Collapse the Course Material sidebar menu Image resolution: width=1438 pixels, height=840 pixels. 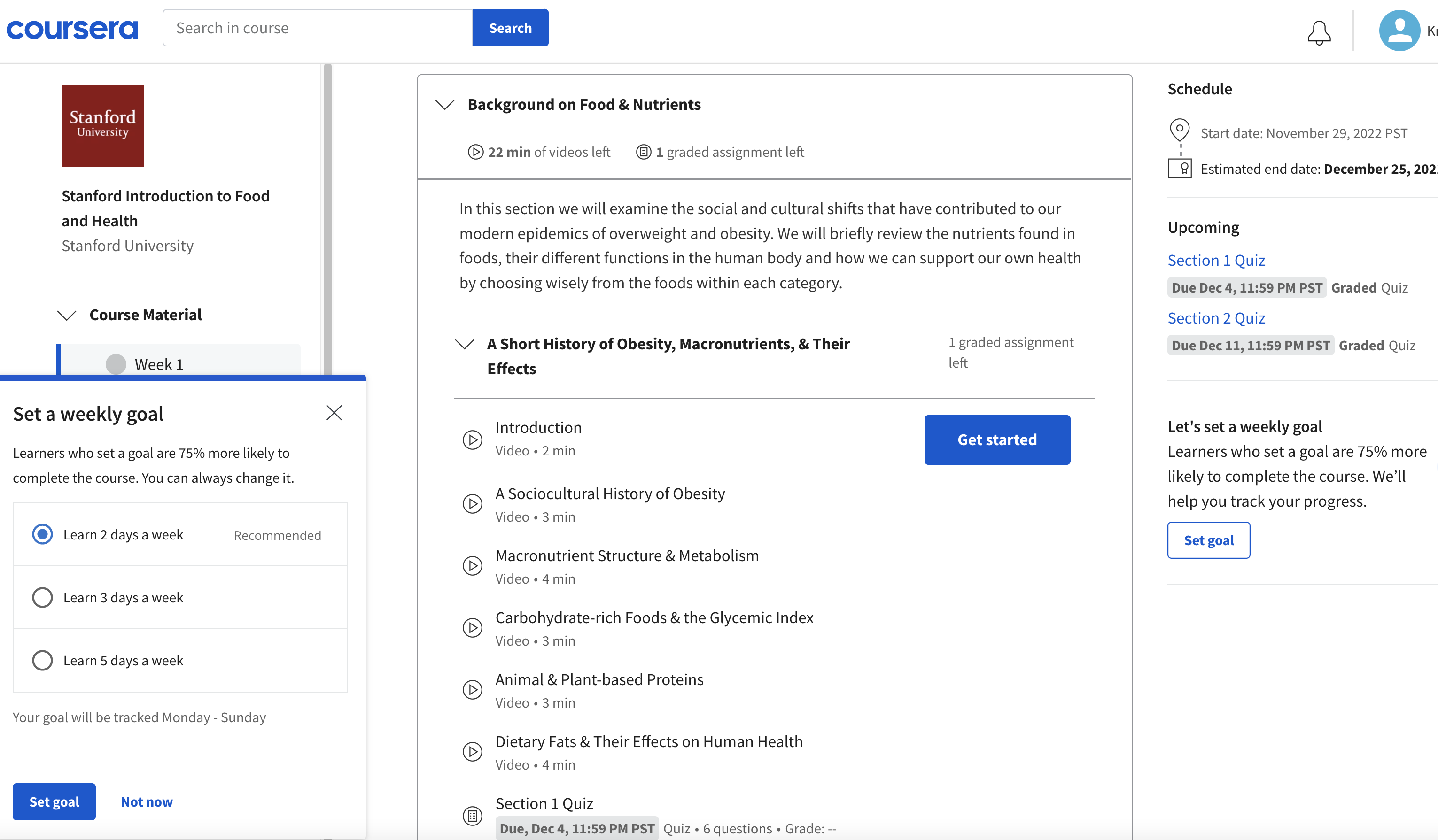point(67,315)
